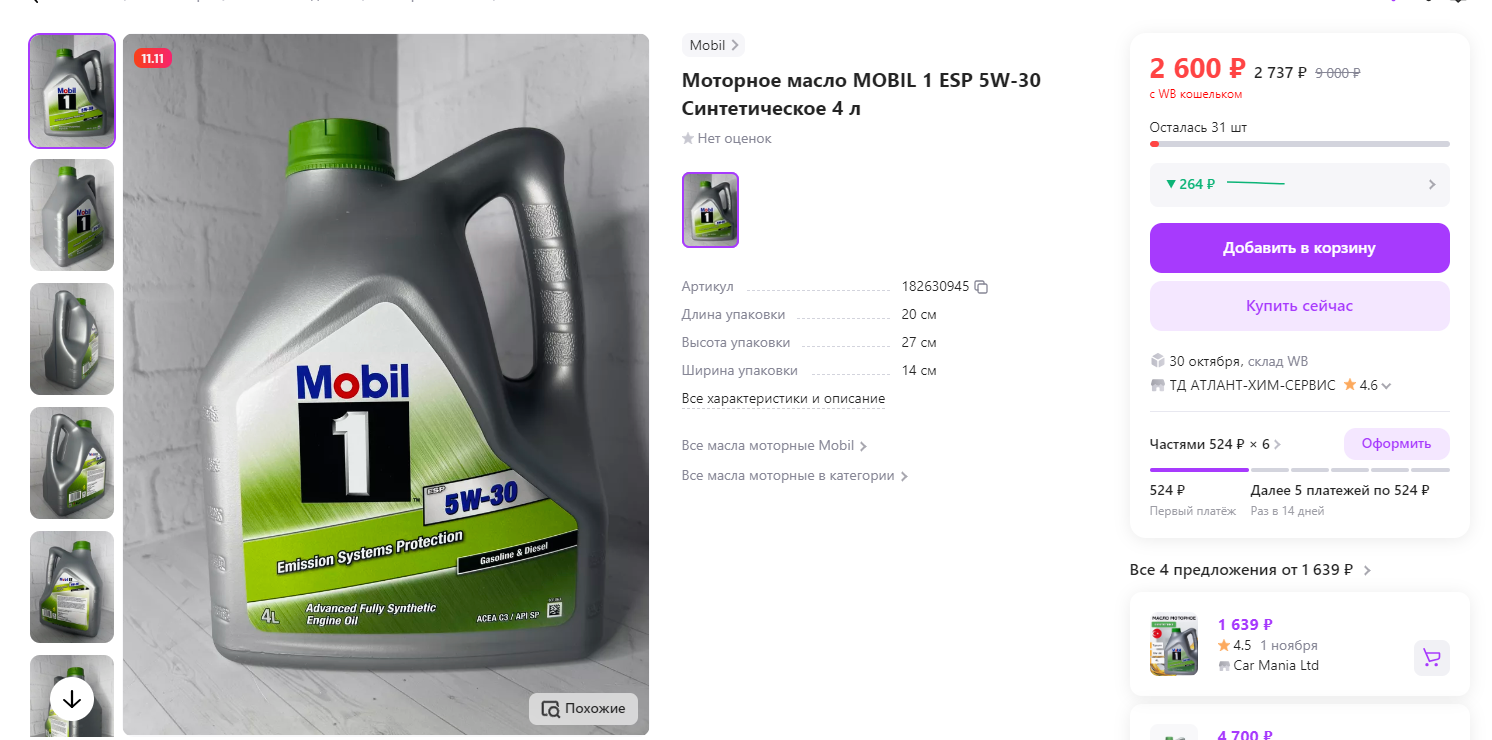This screenshot has height=740, width=1492.
Task: Copy the article number 182630945
Action: tap(981, 287)
